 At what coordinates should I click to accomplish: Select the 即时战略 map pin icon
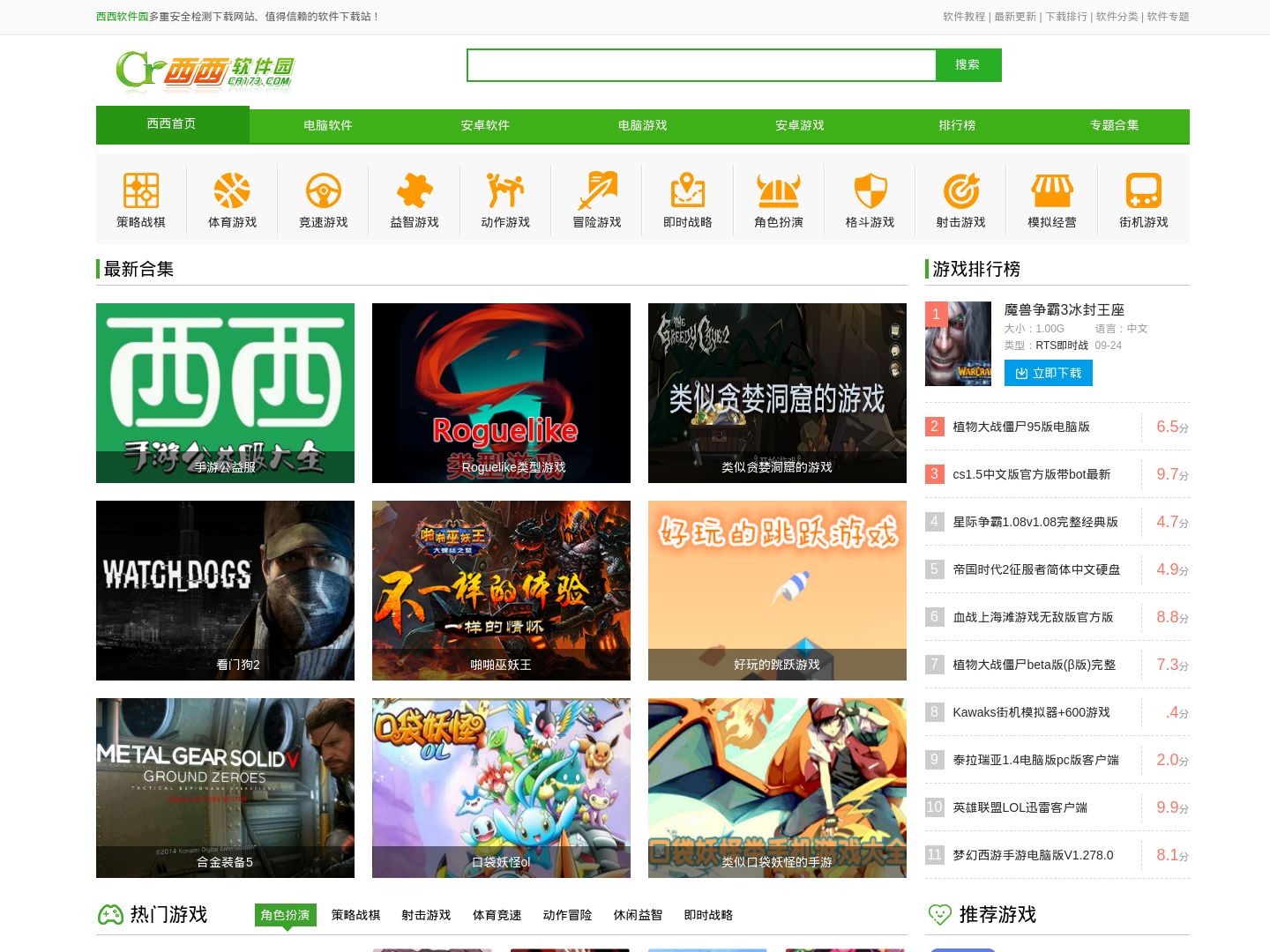688,190
